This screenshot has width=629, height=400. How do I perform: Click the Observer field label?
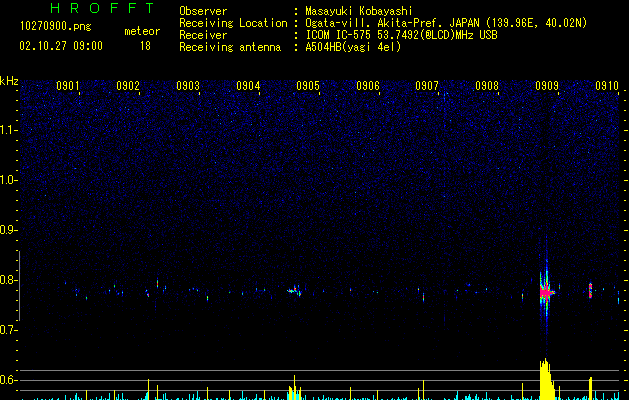[x=203, y=11]
